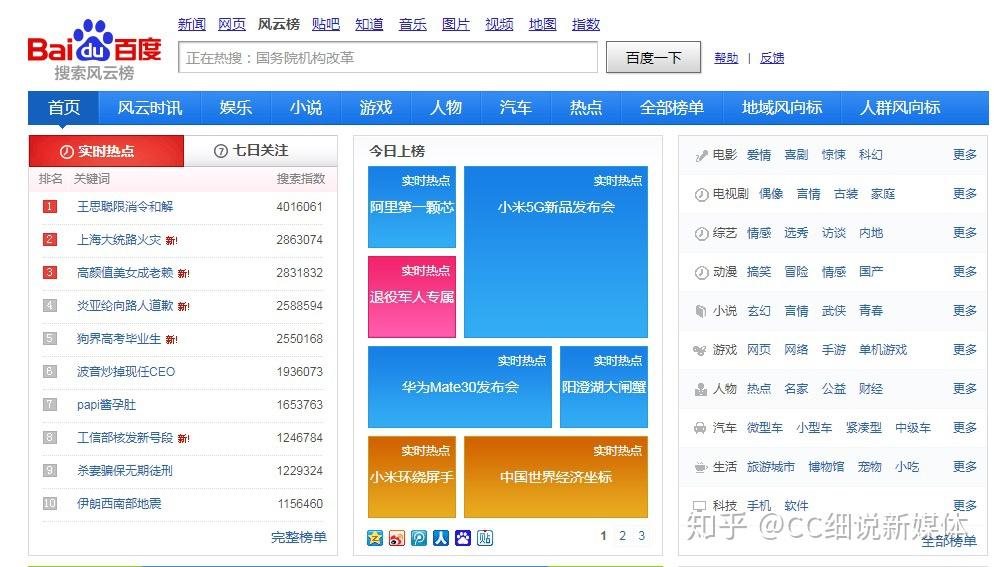Open 王思聪限消令和解 top keyword
The height and width of the screenshot is (567, 994).
point(125,207)
